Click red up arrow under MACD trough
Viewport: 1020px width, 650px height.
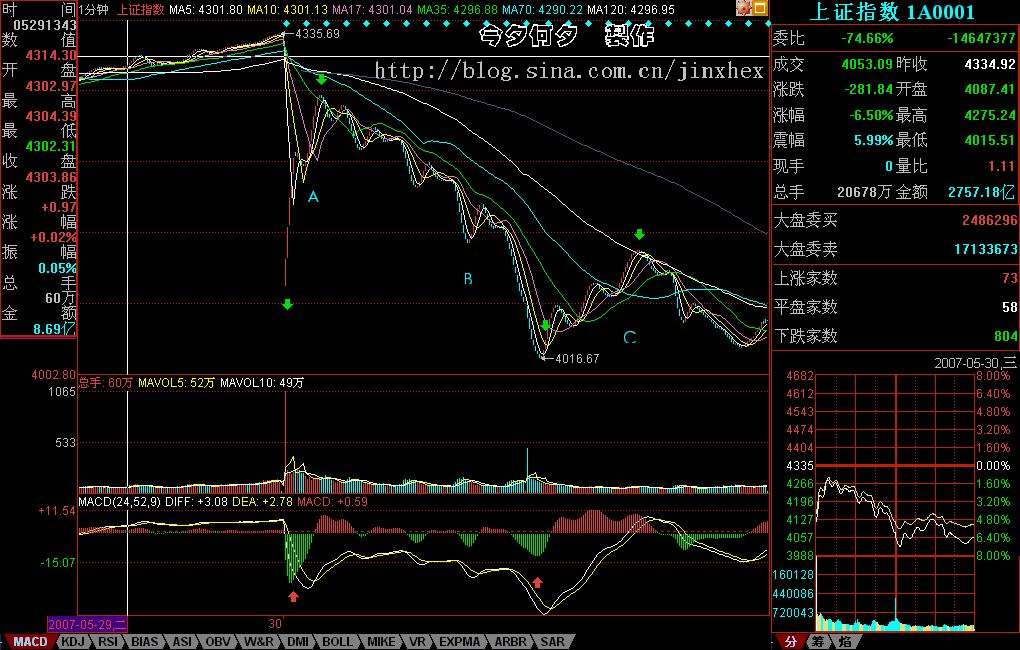pyautogui.click(x=538, y=582)
